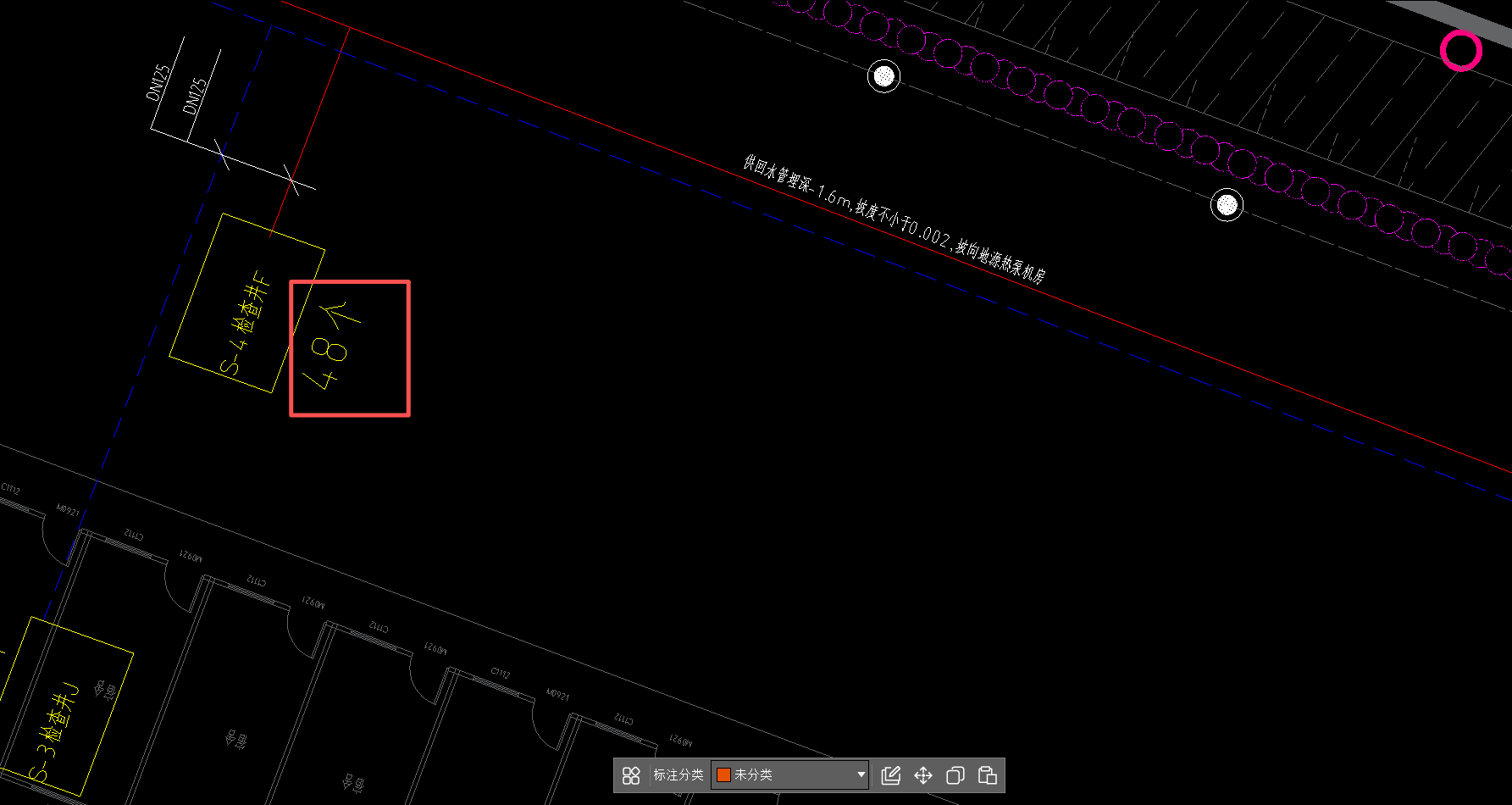Image resolution: width=1512 pixels, height=805 pixels.
Task: Select the 供回水管埋深-1.6m pipe note text
Action: [894, 218]
